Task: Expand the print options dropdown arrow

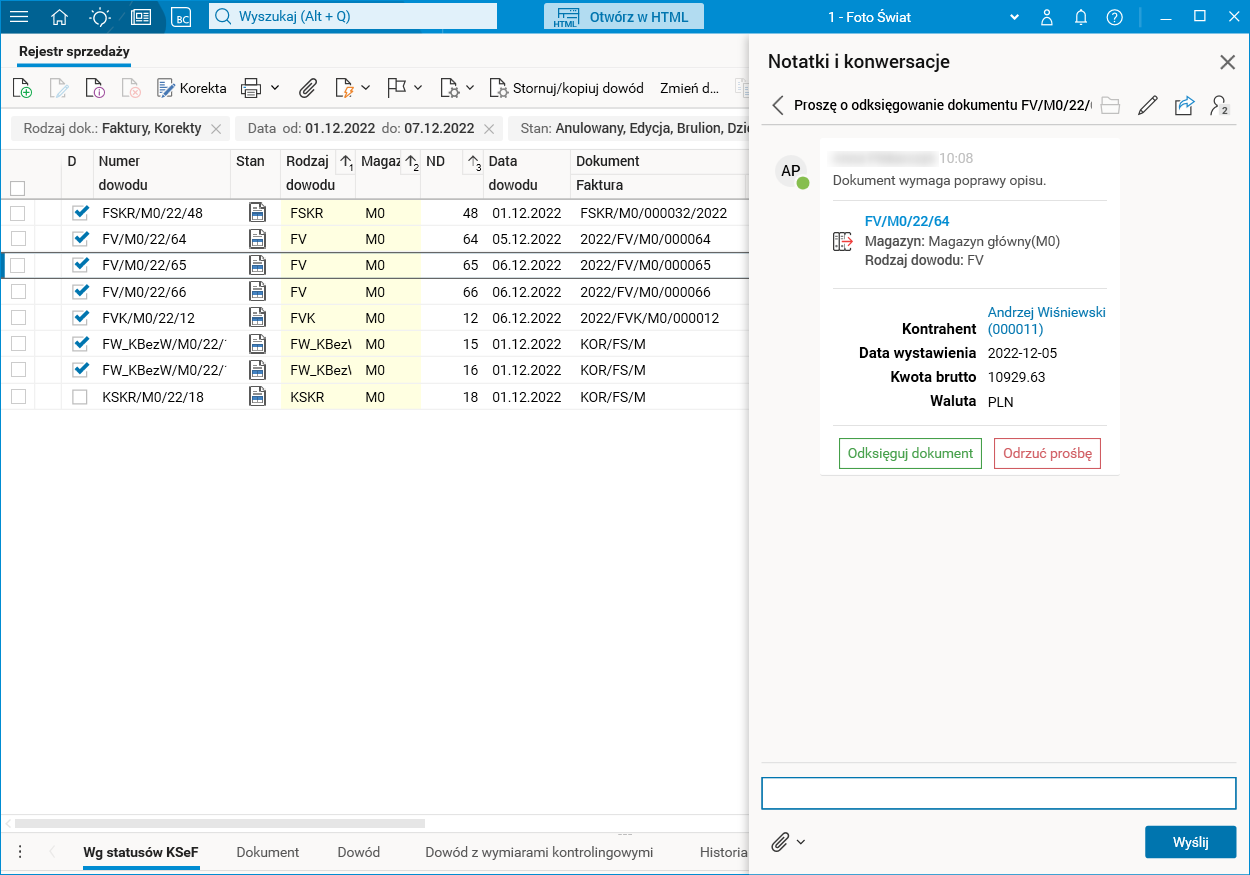Action: [275, 88]
